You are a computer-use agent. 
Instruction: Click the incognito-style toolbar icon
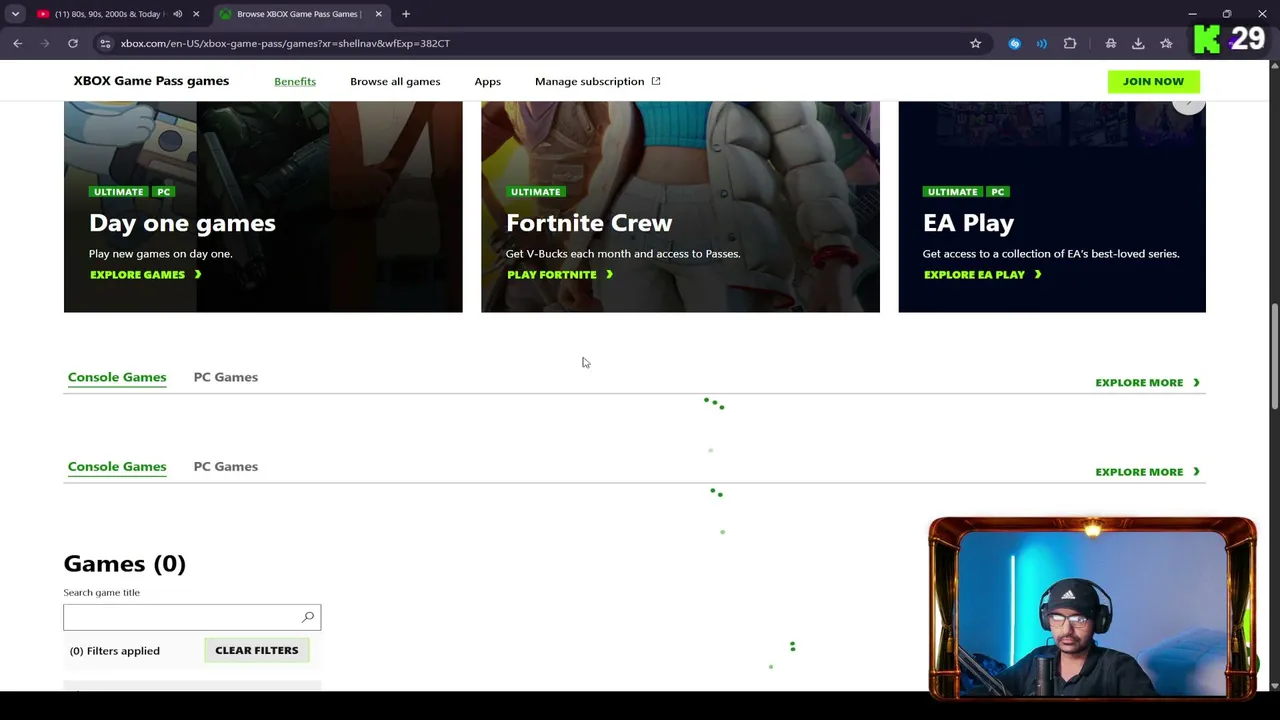pyautogui.click(x=1110, y=43)
